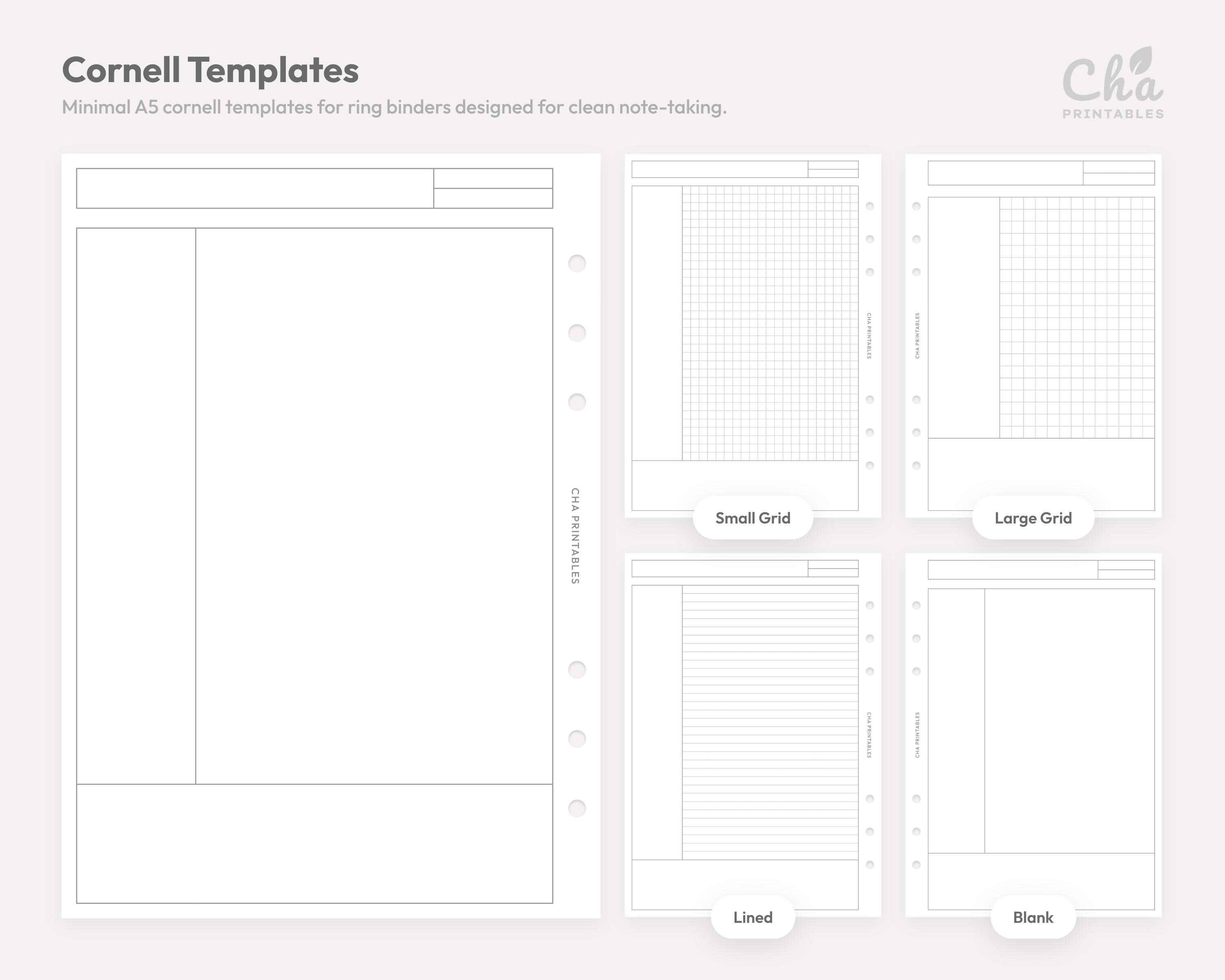Open the Lined template thumbnail

(753, 735)
